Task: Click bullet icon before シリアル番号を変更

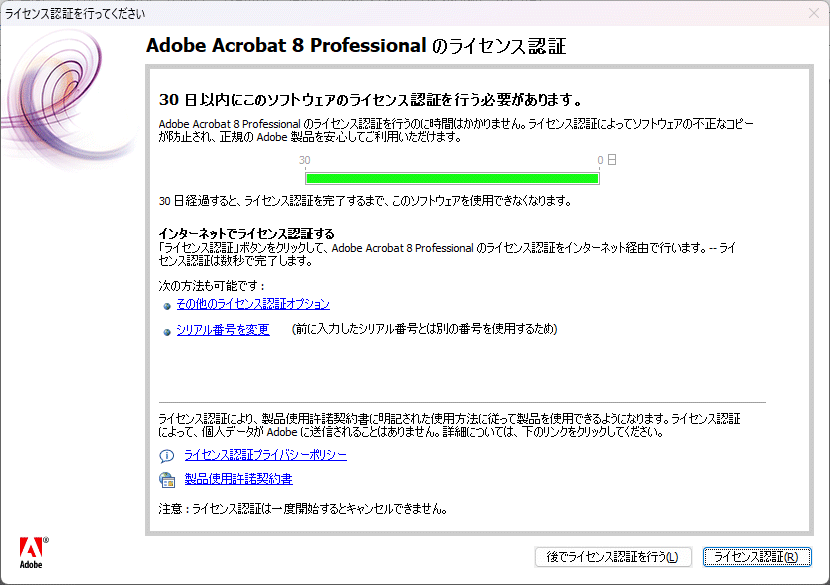Action: [167, 332]
